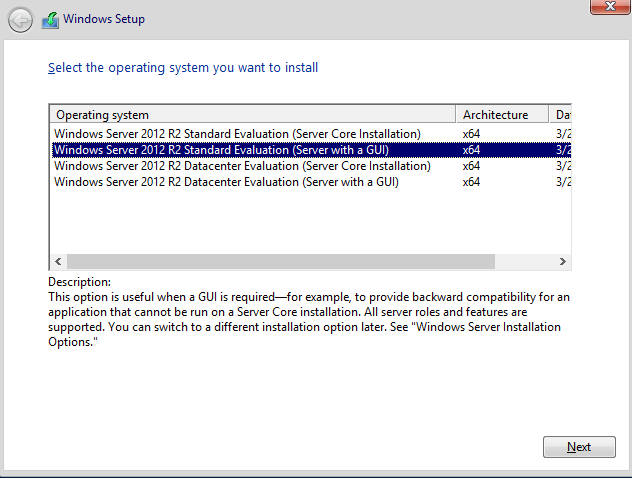632x478 pixels.
Task: Click x64 in the Datacenter Server Core row
Action: point(471,166)
